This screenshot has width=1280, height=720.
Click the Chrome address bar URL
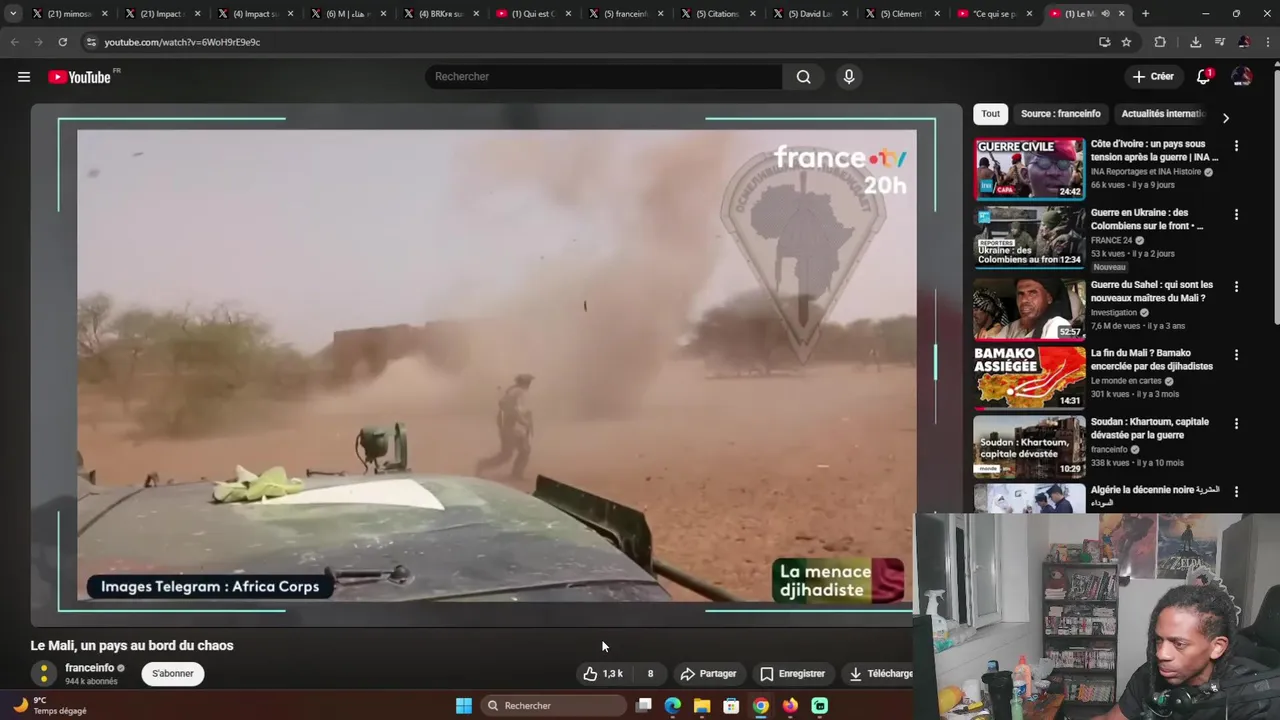point(182,42)
